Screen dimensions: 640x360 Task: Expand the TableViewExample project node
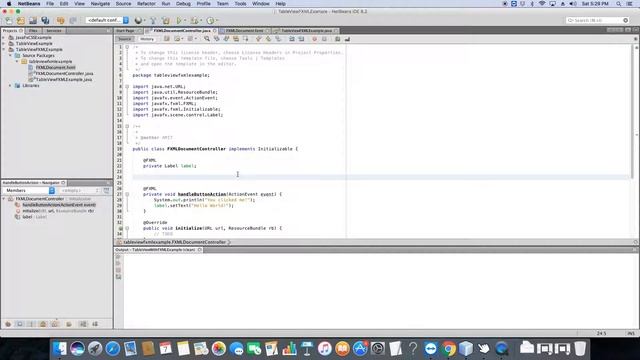tap(4, 43)
